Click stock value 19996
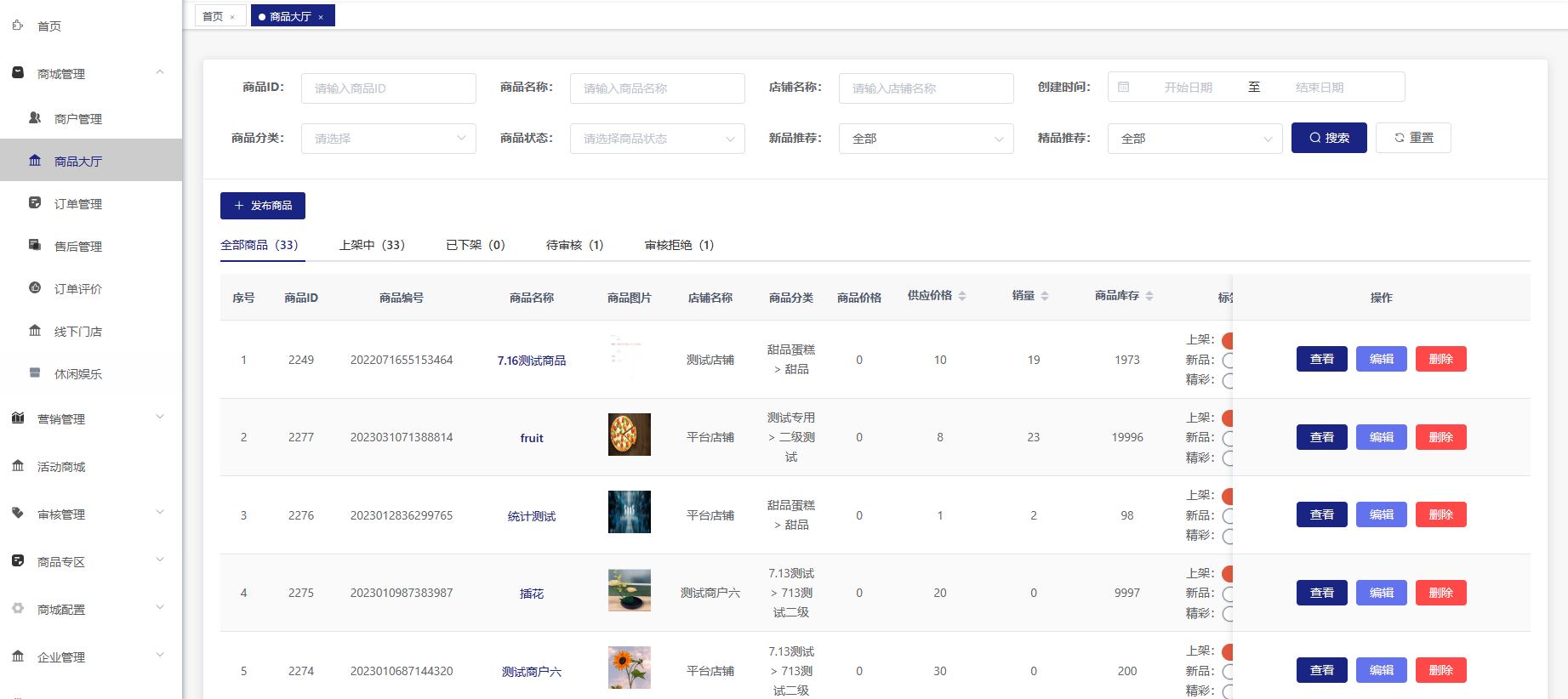Screen dimensions: 1568x699 [1127, 437]
